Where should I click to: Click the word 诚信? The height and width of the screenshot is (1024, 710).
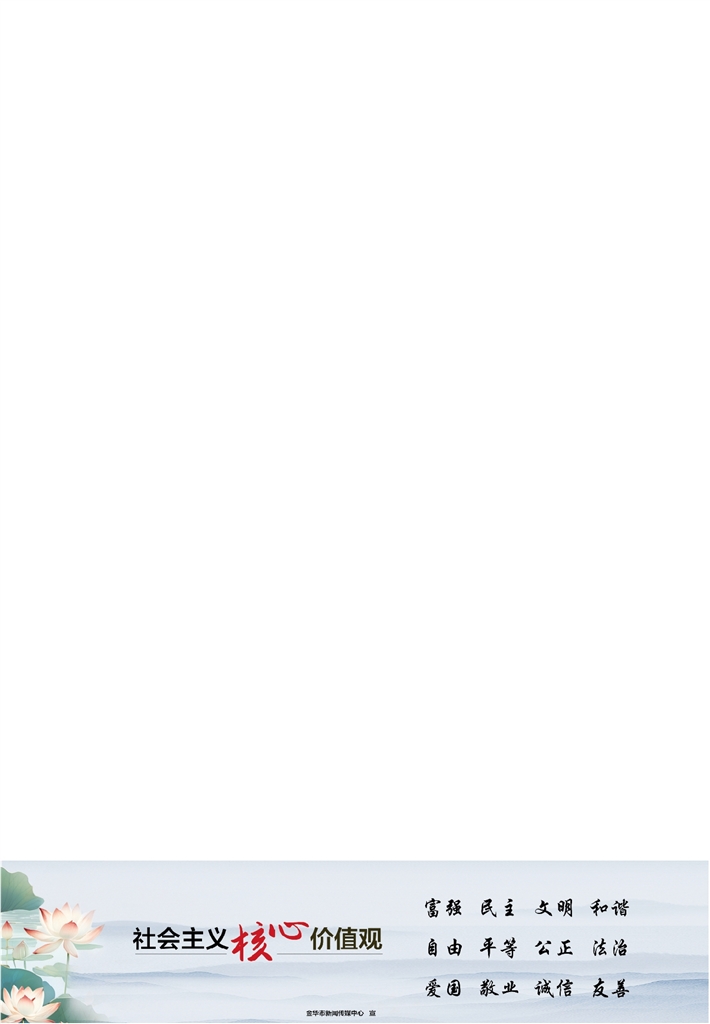point(554,988)
